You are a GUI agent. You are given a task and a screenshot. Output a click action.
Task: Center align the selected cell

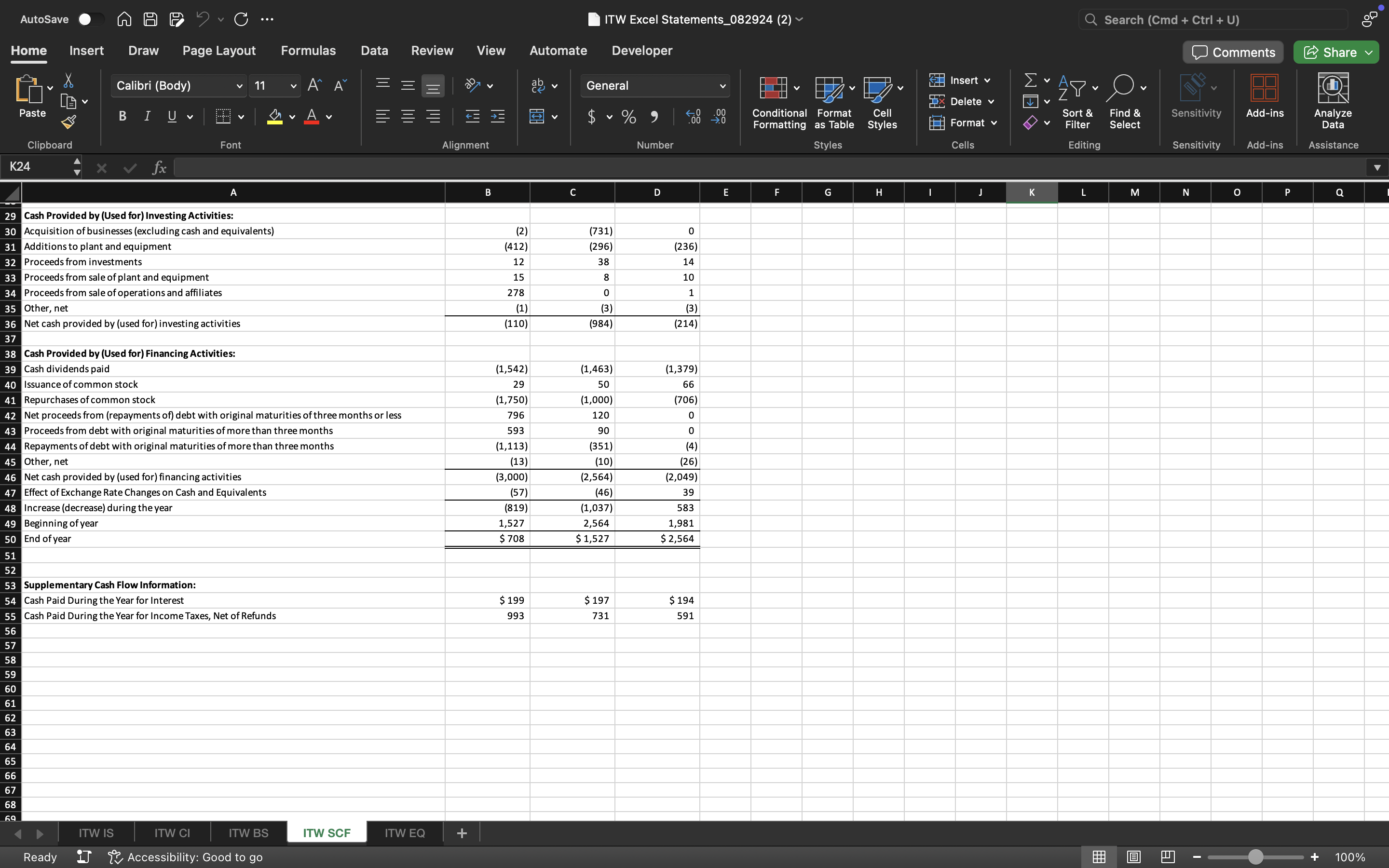(408, 117)
